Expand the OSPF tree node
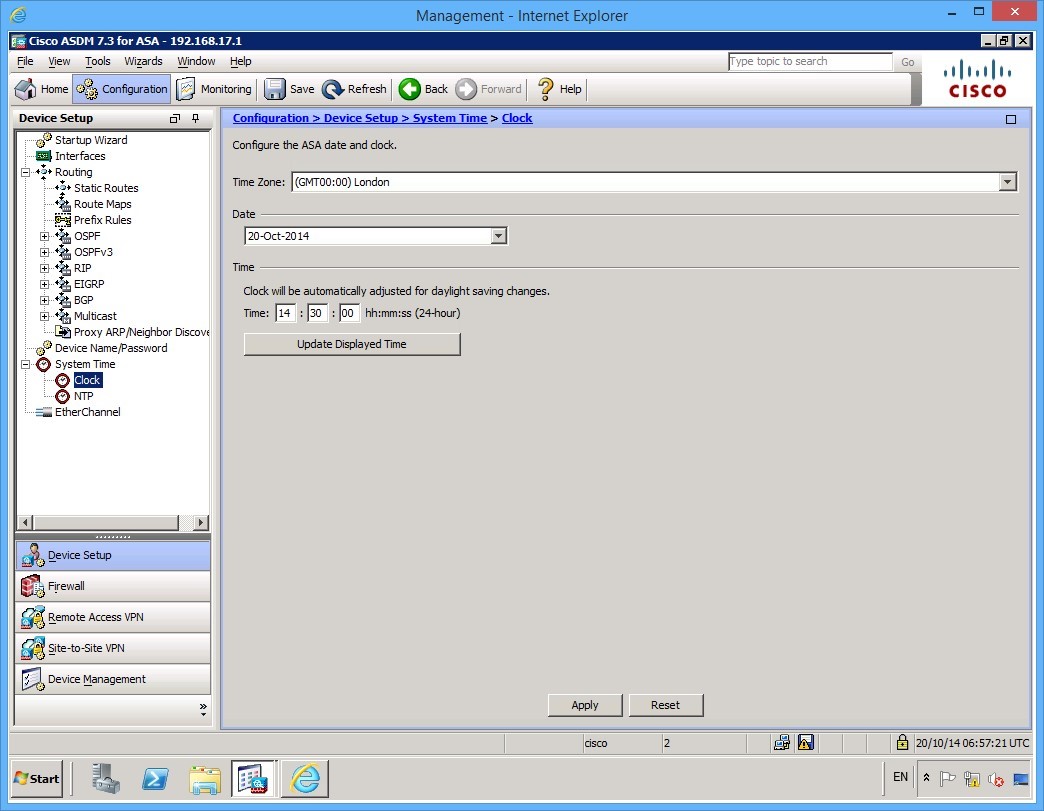The height and width of the screenshot is (811, 1044). point(45,236)
